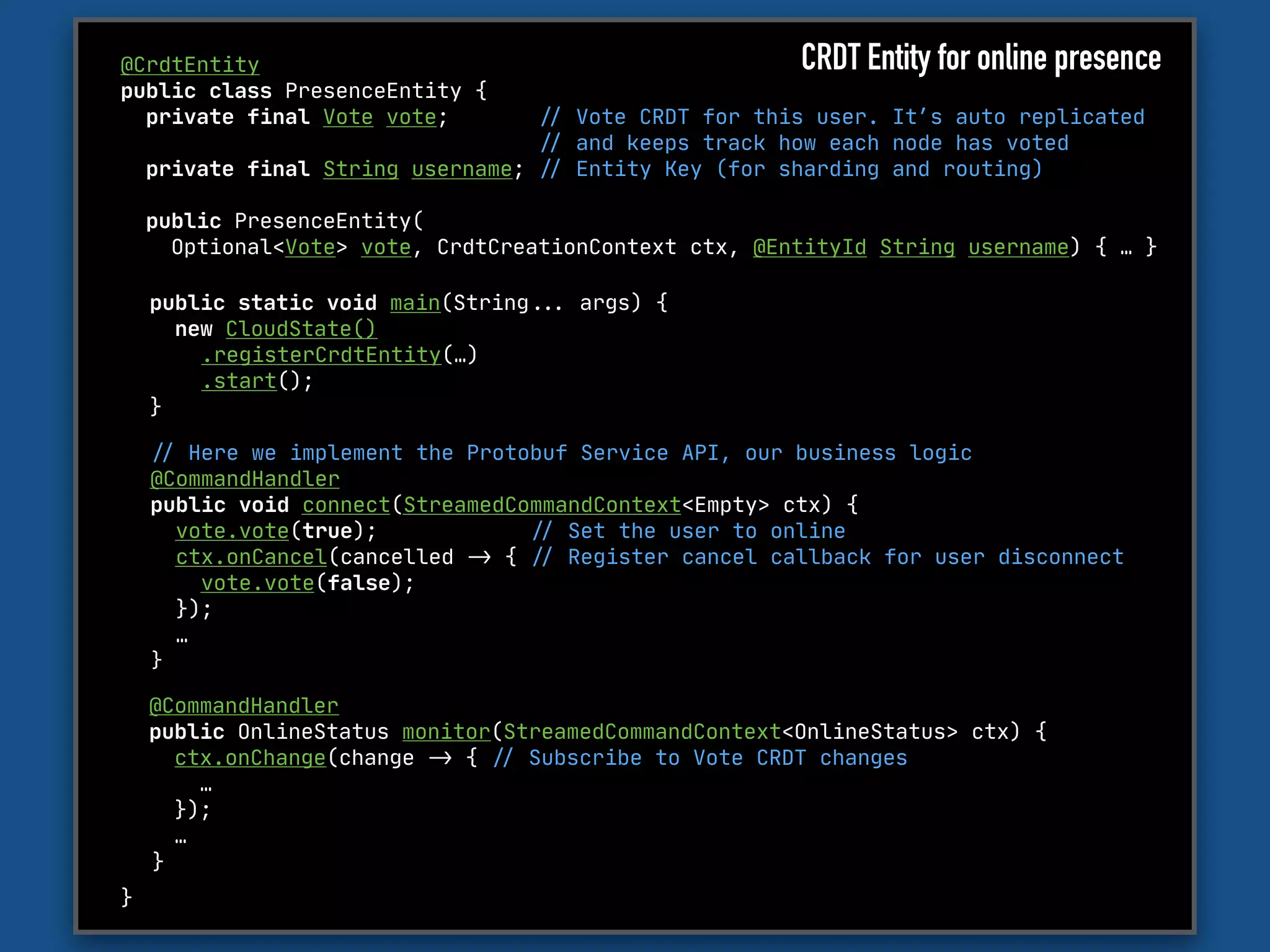This screenshot has width=1270, height=952.
Task: Click 'OnlineStatus' return type of monitor
Action: tap(313, 732)
